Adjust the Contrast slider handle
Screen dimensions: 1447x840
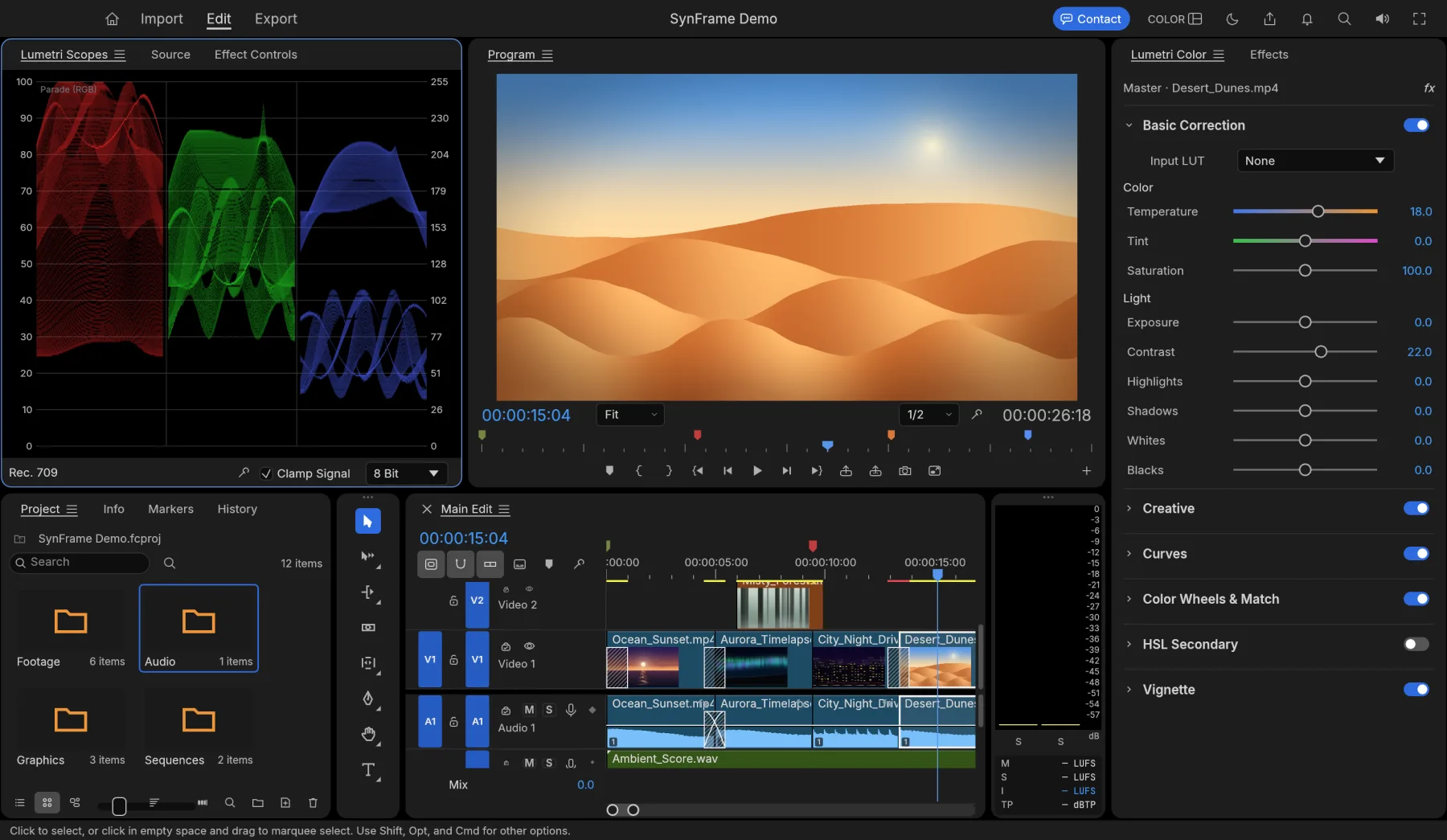1321,352
